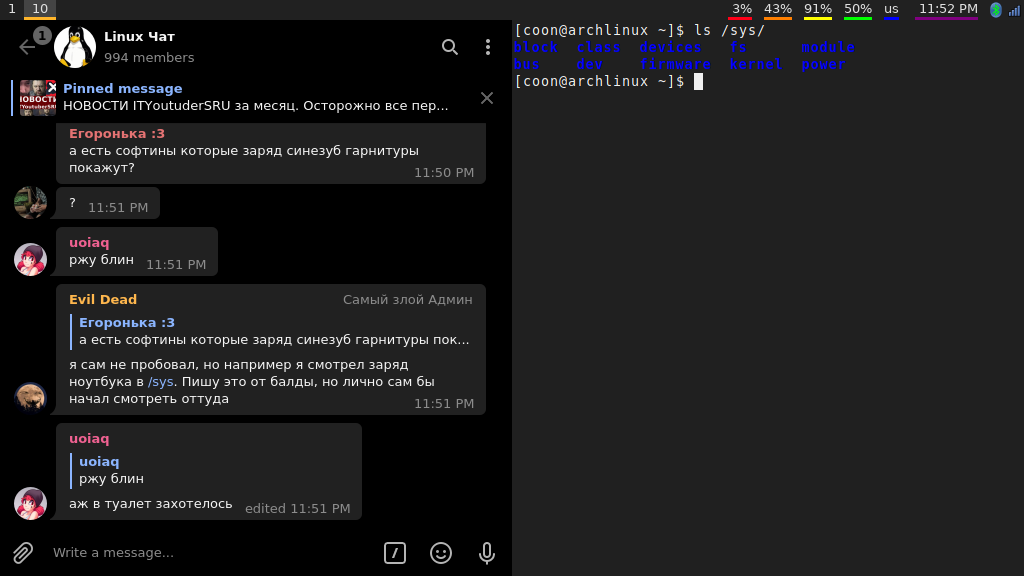This screenshot has height=576, width=1024.
Task: Click the 3% status bar indicator
Action: point(741,9)
